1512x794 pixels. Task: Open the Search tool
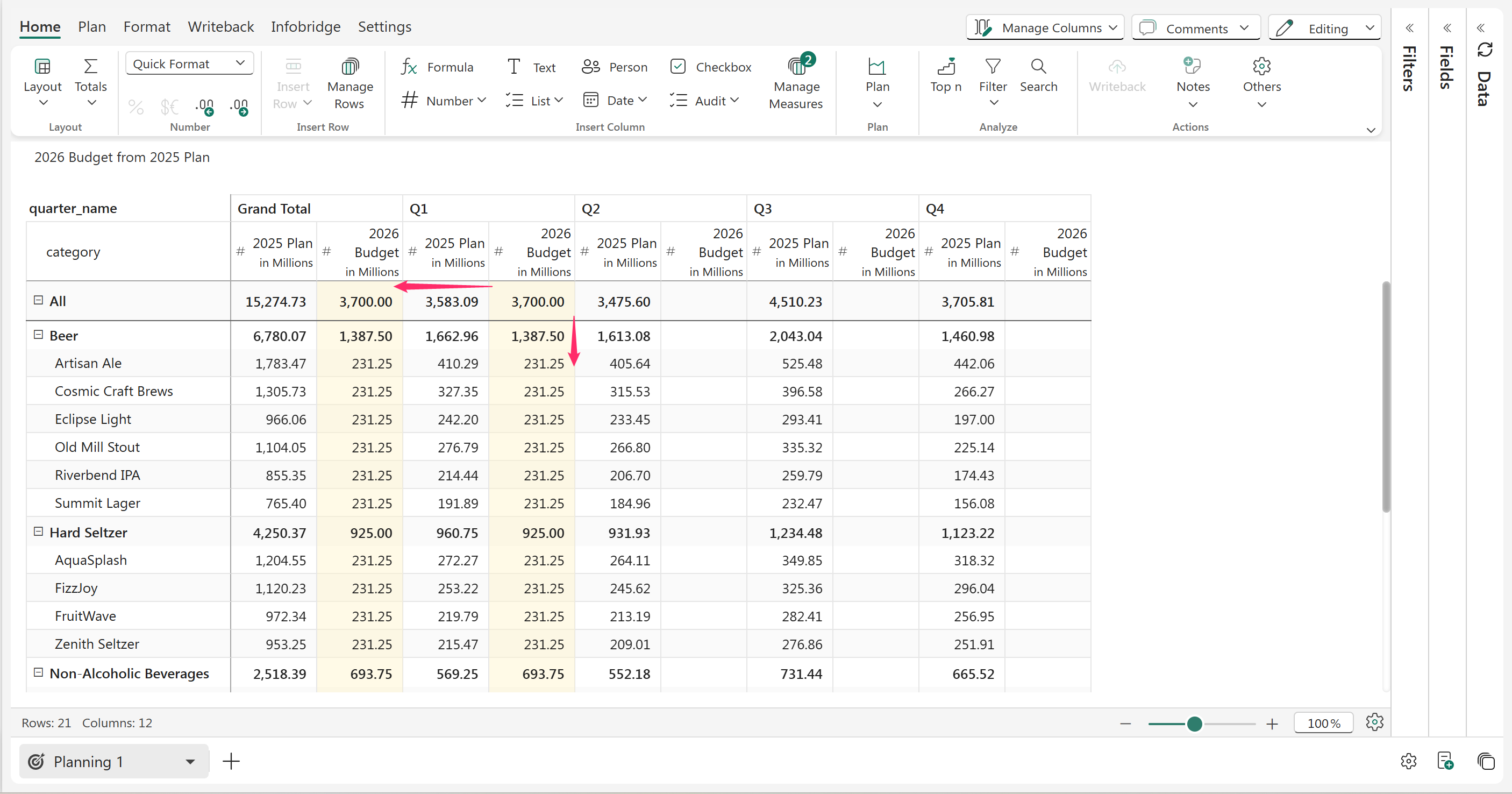pos(1038,75)
